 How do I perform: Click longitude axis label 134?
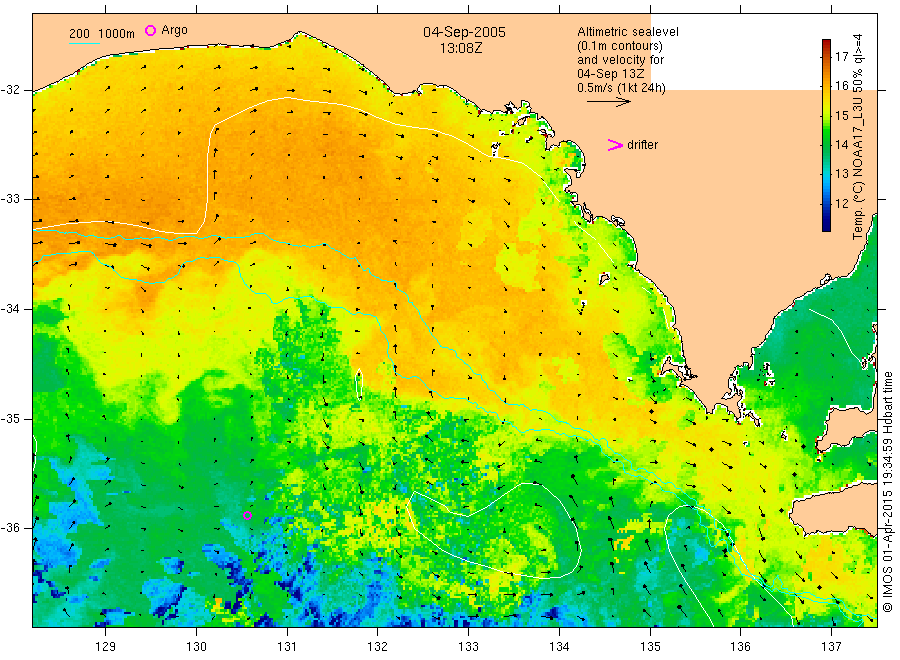[x=559, y=646]
